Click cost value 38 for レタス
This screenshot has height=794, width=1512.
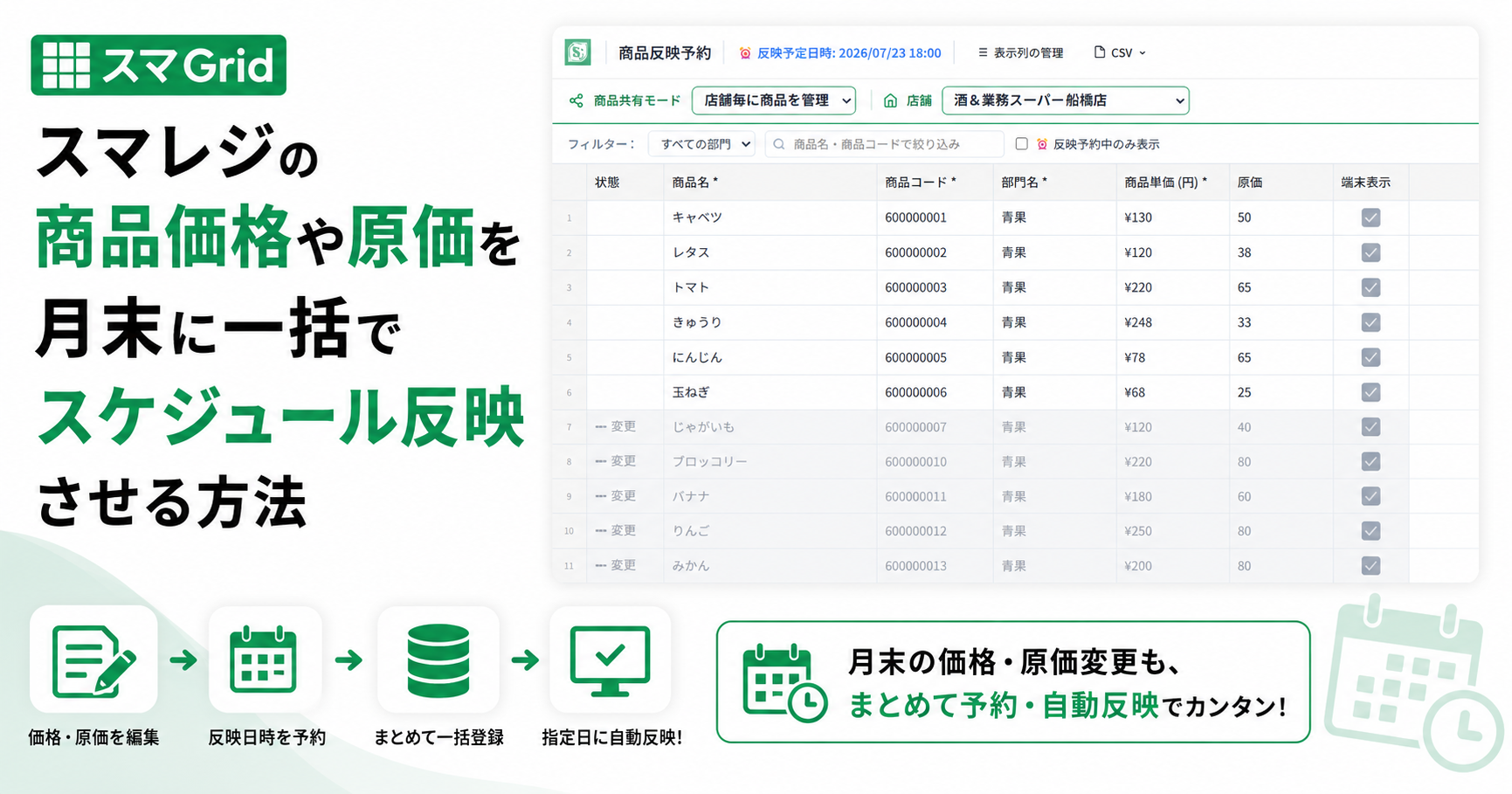(1244, 252)
